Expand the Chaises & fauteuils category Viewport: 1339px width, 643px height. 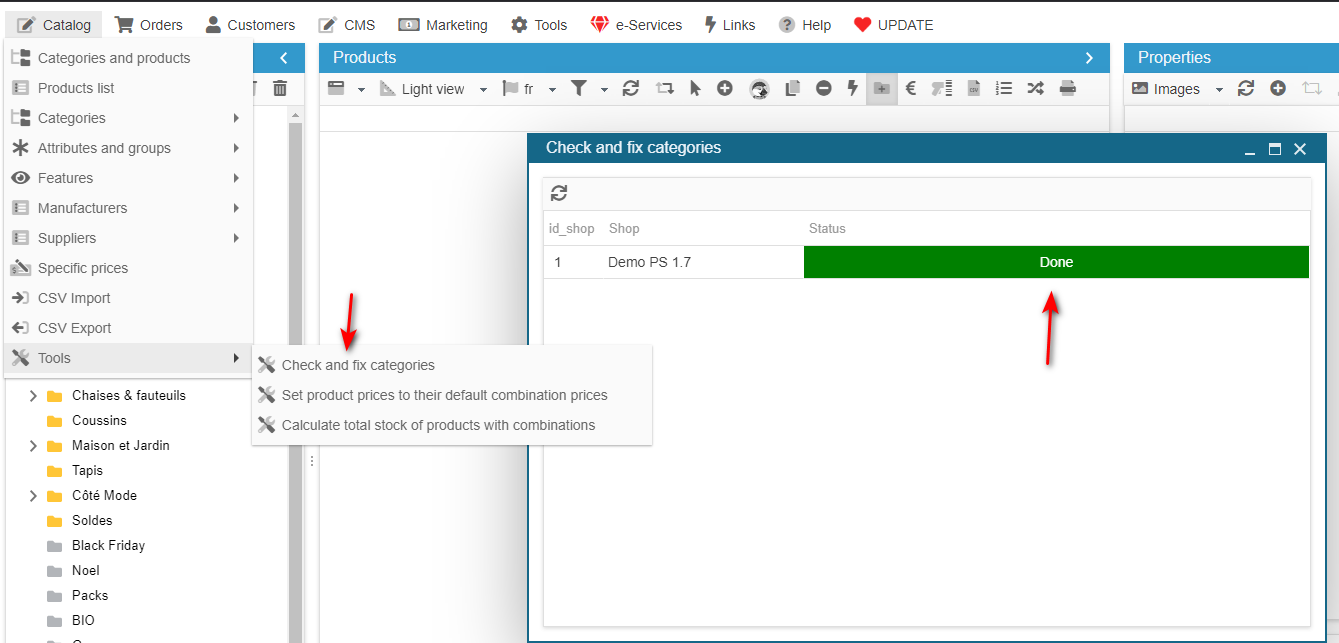click(33, 396)
